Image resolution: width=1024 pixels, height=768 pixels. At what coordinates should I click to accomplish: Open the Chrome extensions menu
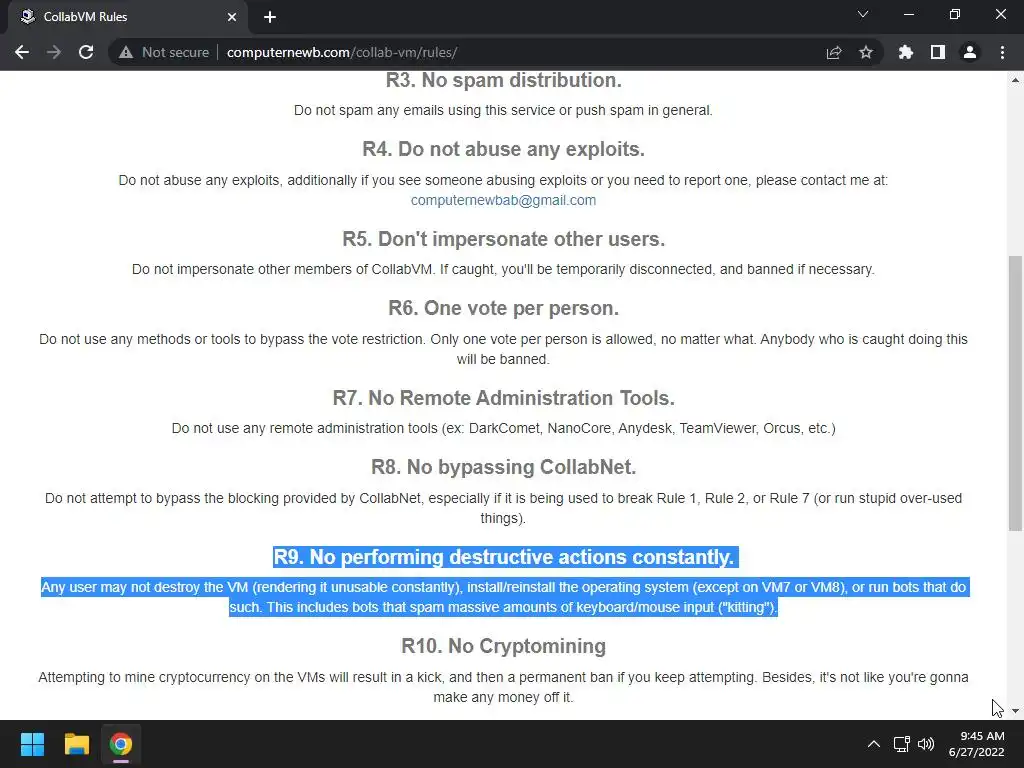[906, 52]
